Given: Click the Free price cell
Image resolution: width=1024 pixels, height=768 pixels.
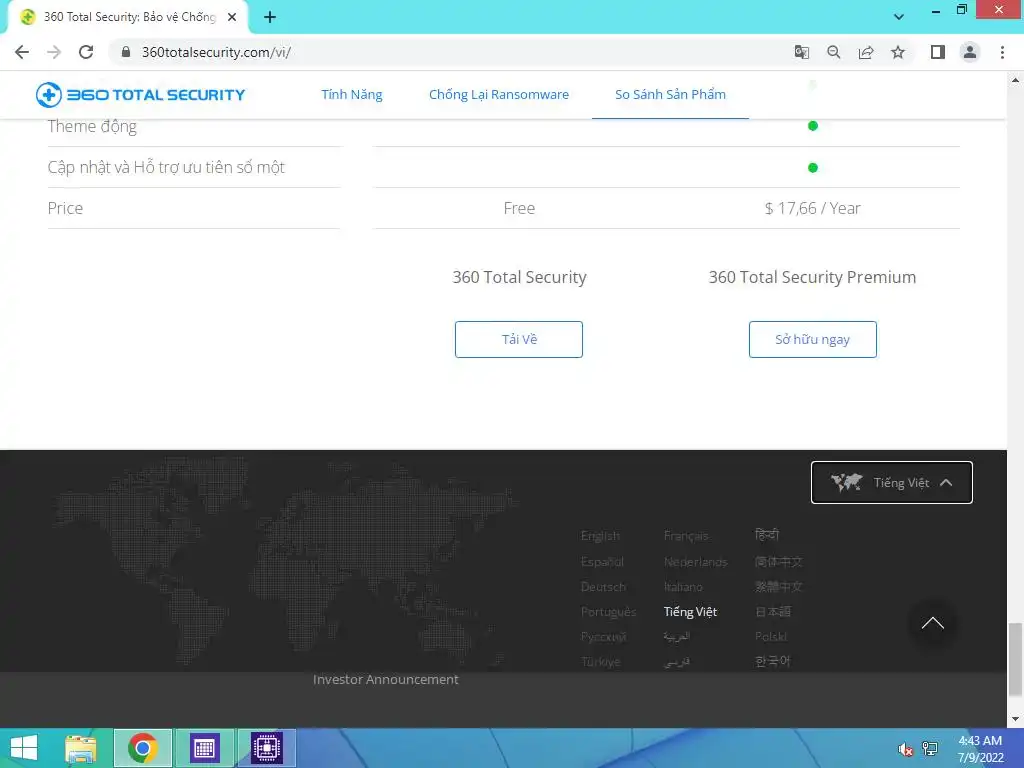Looking at the screenshot, I should click(x=519, y=208).
